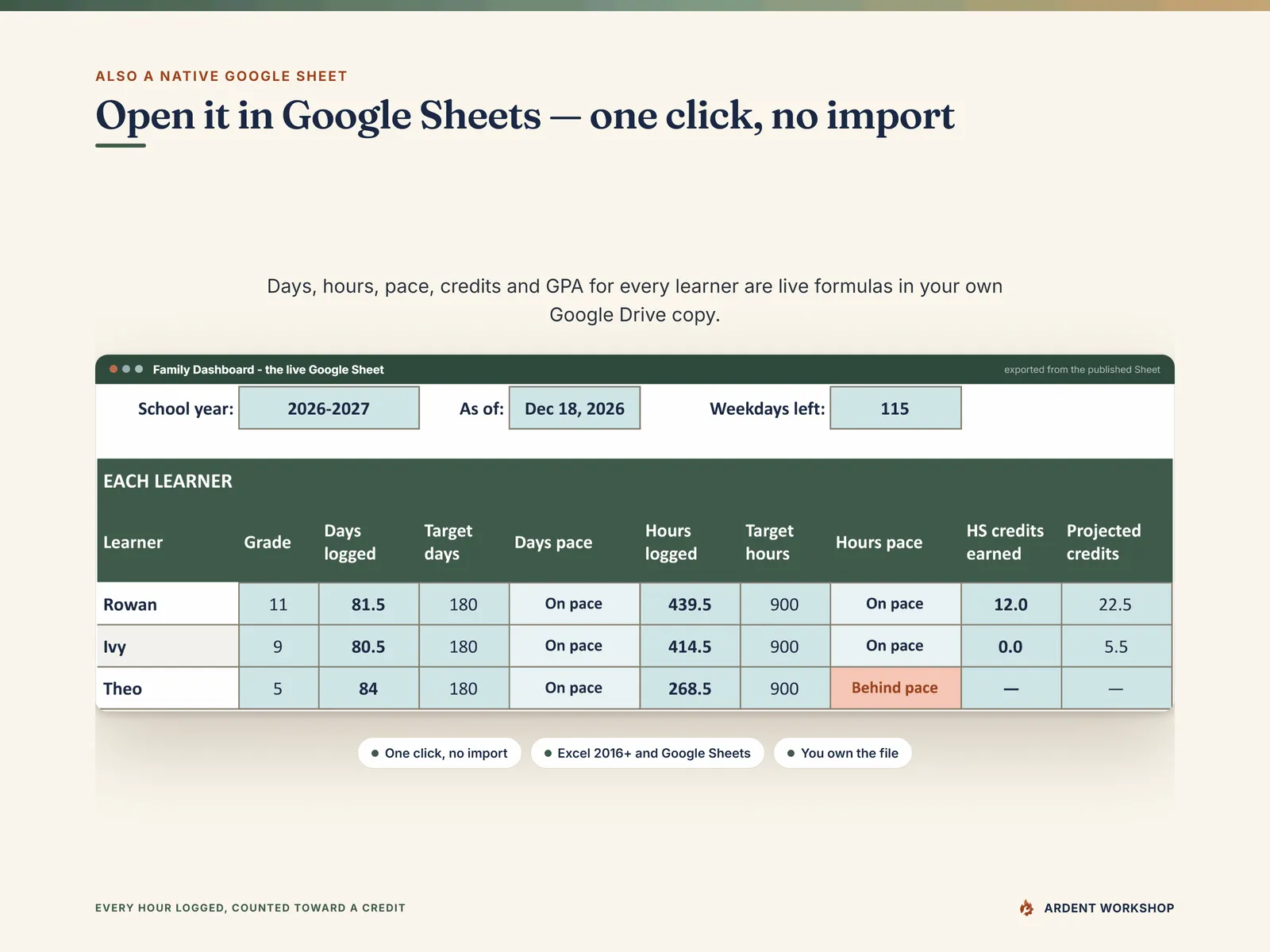Select the Weekdays left 115 field

pyautogui.click(x=895, y=408)
